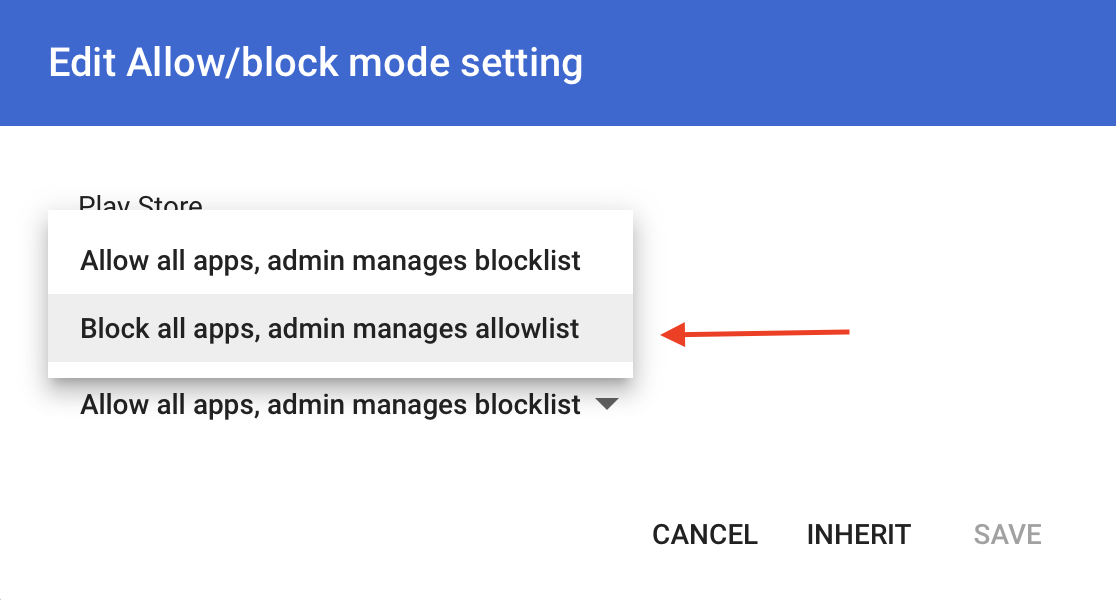Click the greyed-out SAVE text
Viewport: 1116px width, 600px height.
pos(1007,534)
